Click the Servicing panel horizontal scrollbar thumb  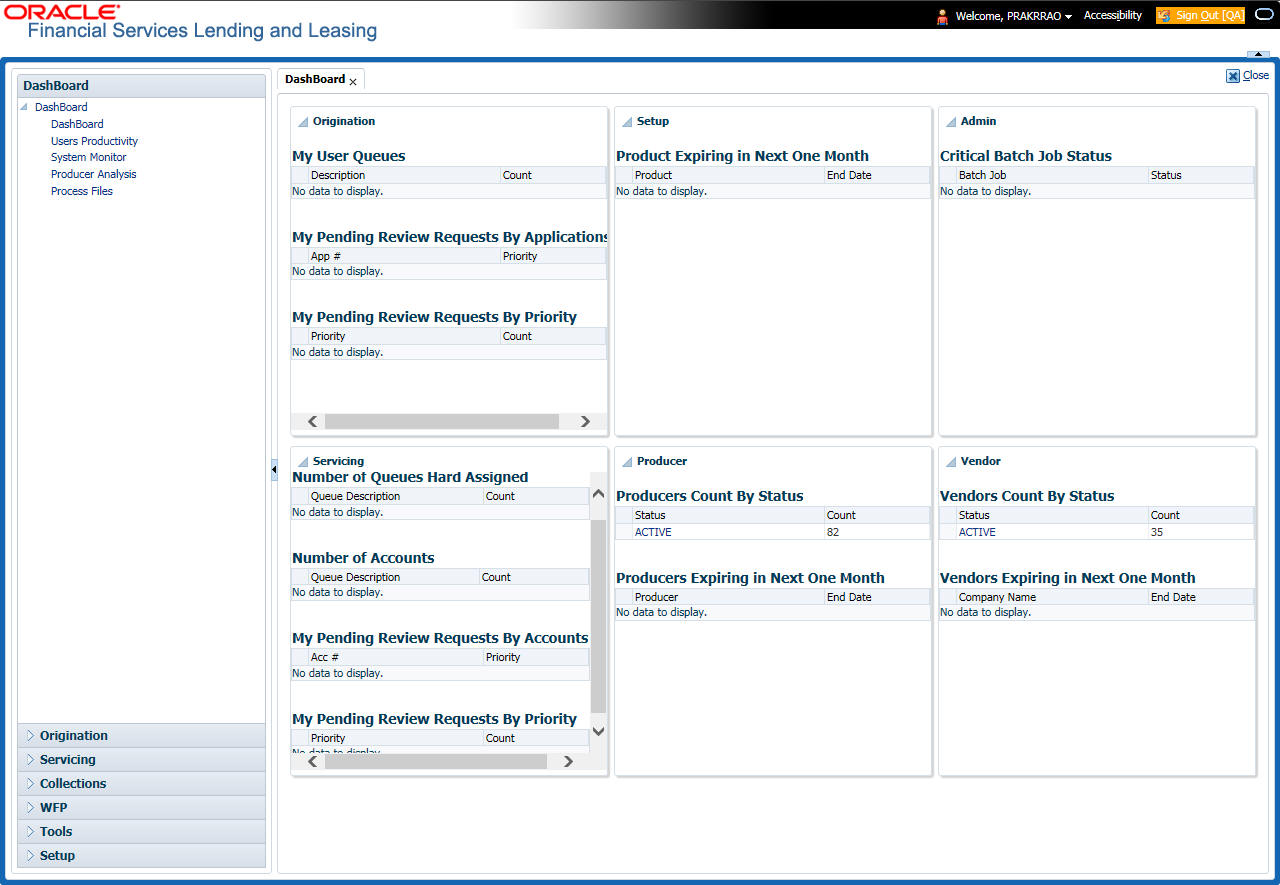click(436, 762)
